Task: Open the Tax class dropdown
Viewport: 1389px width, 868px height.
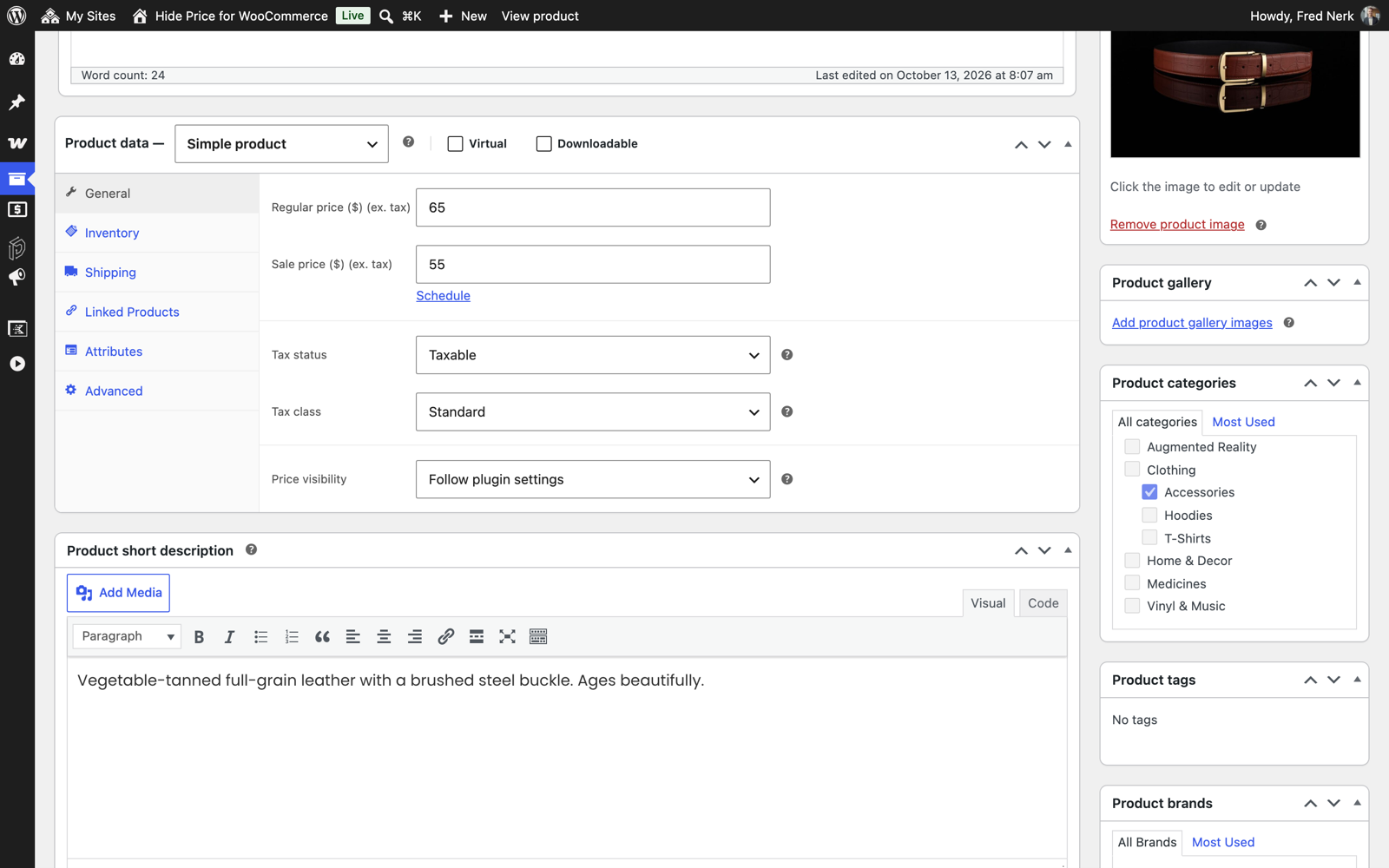Action: [593, 412]
